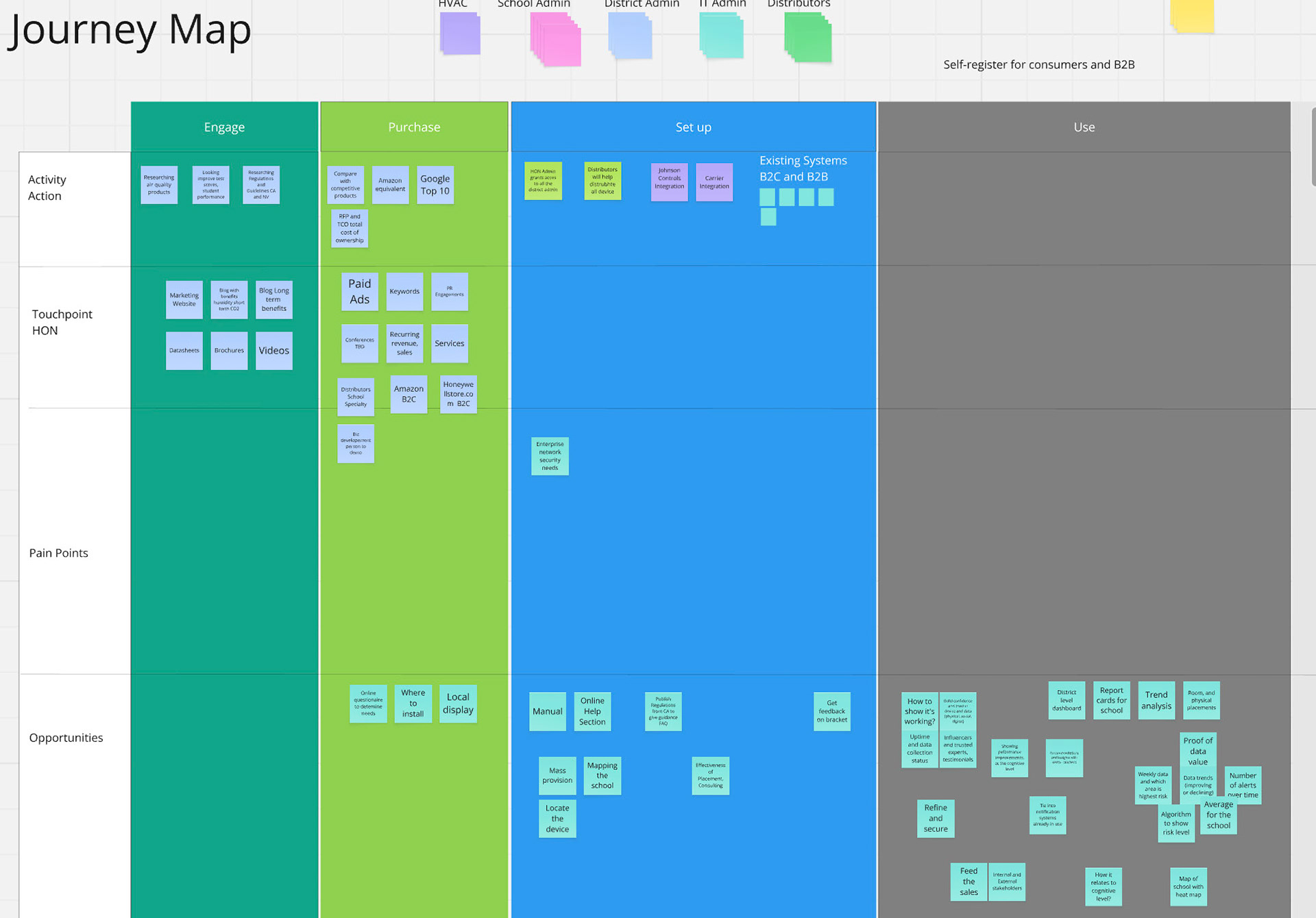The width and height of the screenshot is (1316, 918).
Task: Click the Trend analysis sticky note
Action: pyautogui.click(x=1156, y=700)
